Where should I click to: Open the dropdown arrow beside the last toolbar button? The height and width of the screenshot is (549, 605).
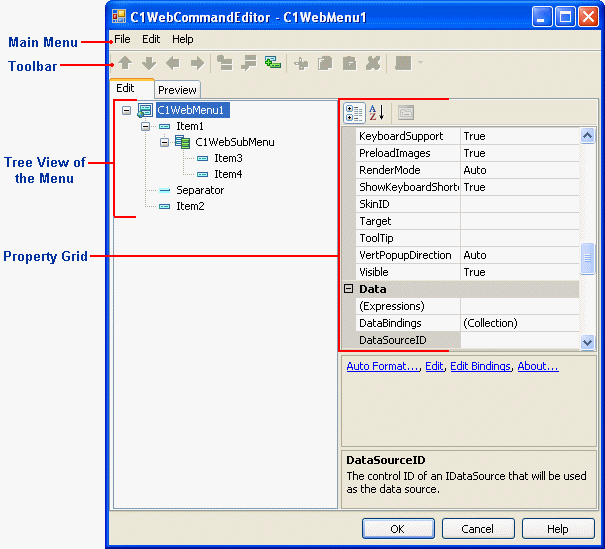click(x=421, y=62)
